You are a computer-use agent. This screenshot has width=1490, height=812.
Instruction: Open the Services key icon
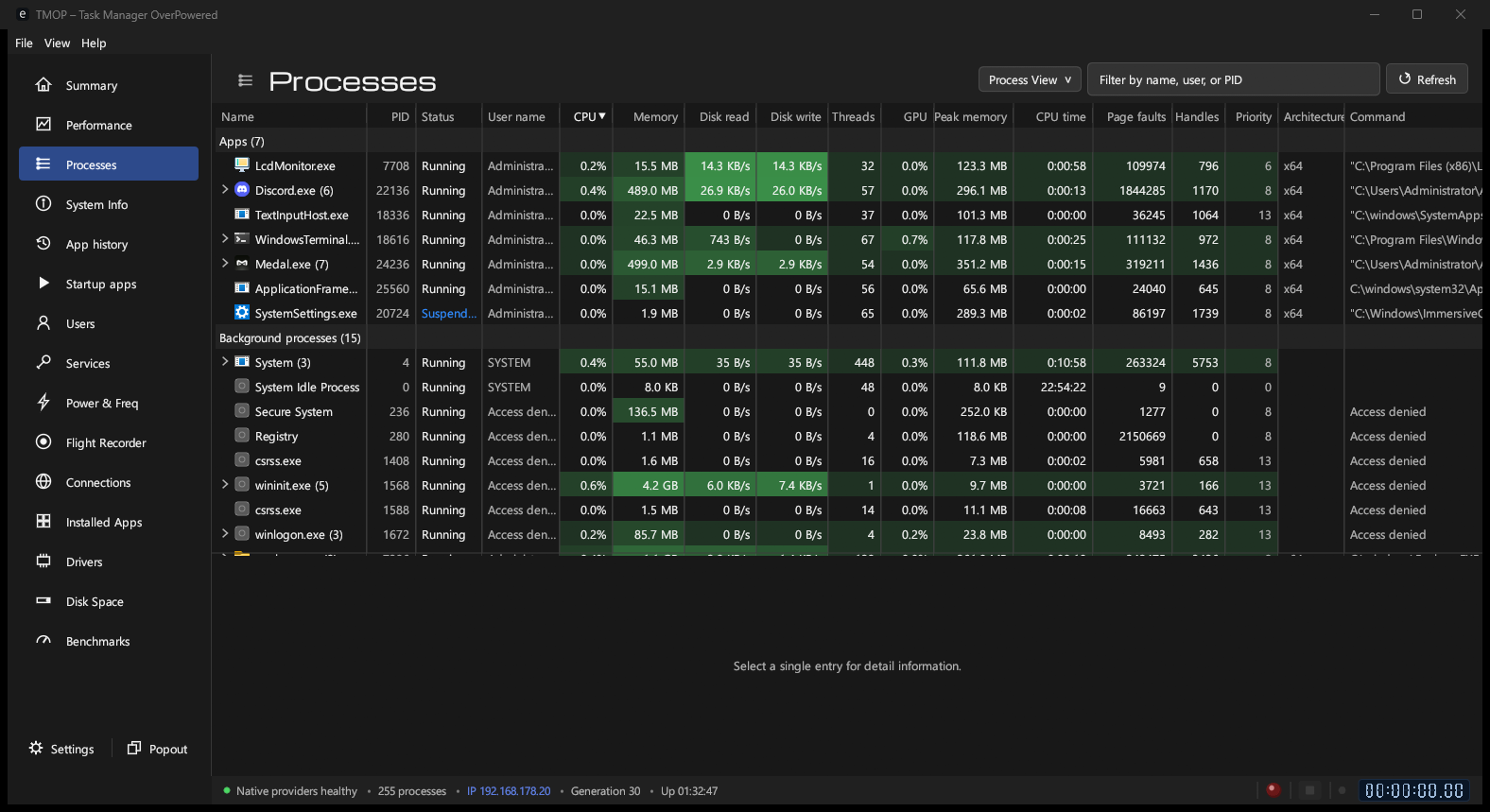click(x=43, y=363)
